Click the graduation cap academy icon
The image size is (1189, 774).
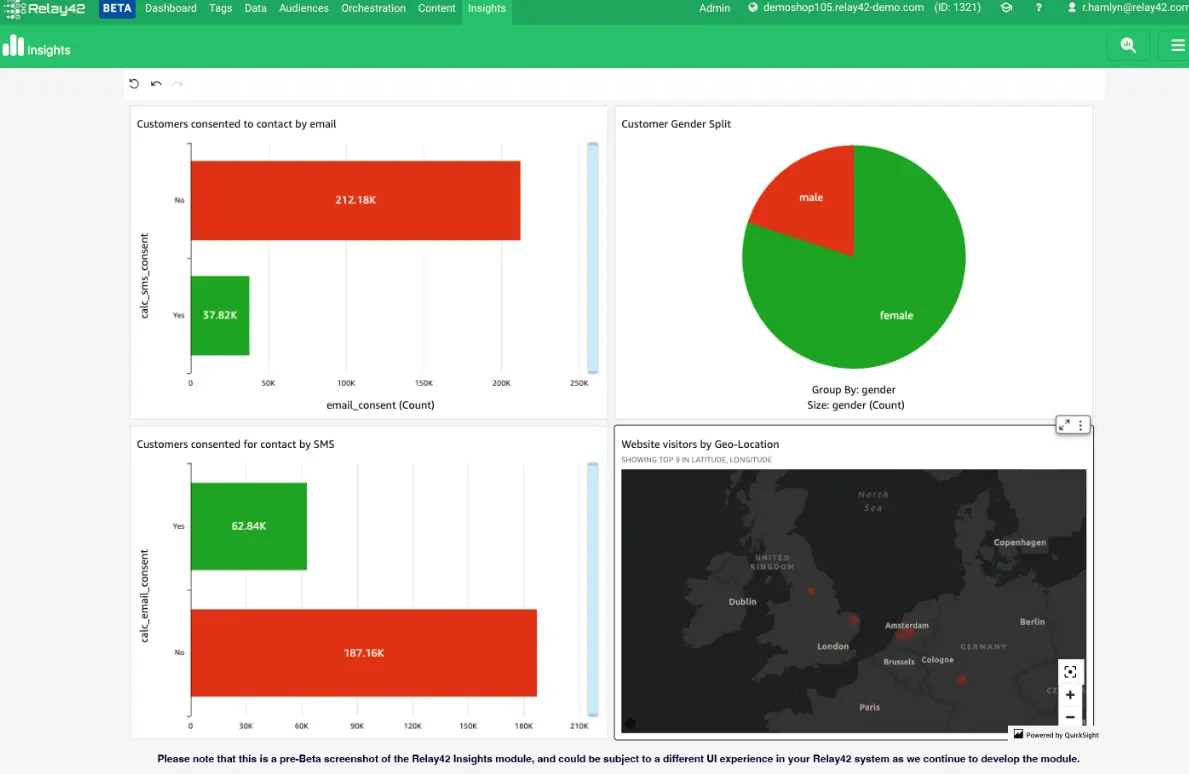pos(1006,8)
